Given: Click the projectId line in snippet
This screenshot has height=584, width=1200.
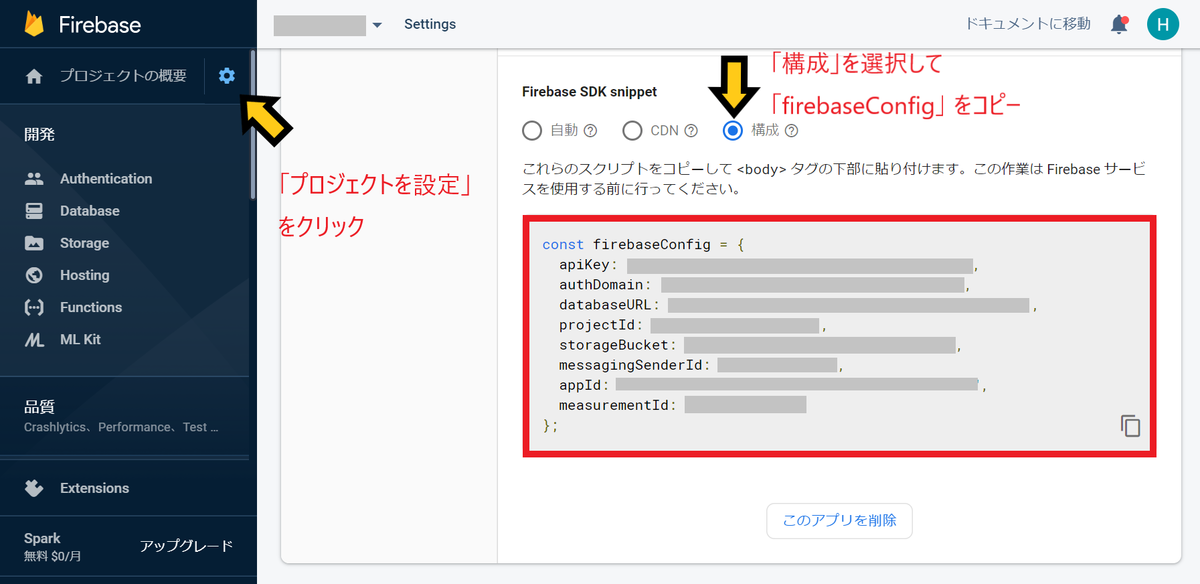Looking at the screenshot, I should pyautogui.click(x=693, y=325).
